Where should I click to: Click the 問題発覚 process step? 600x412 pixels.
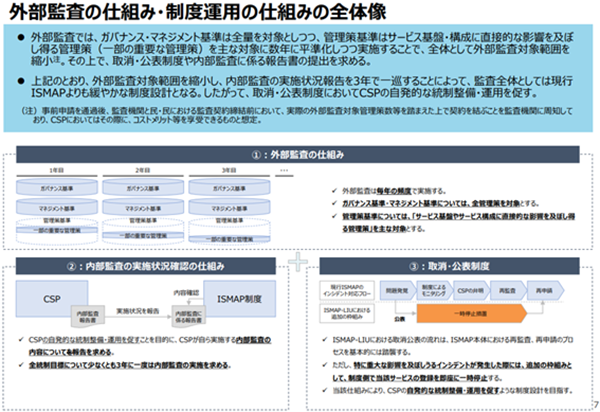398,291
